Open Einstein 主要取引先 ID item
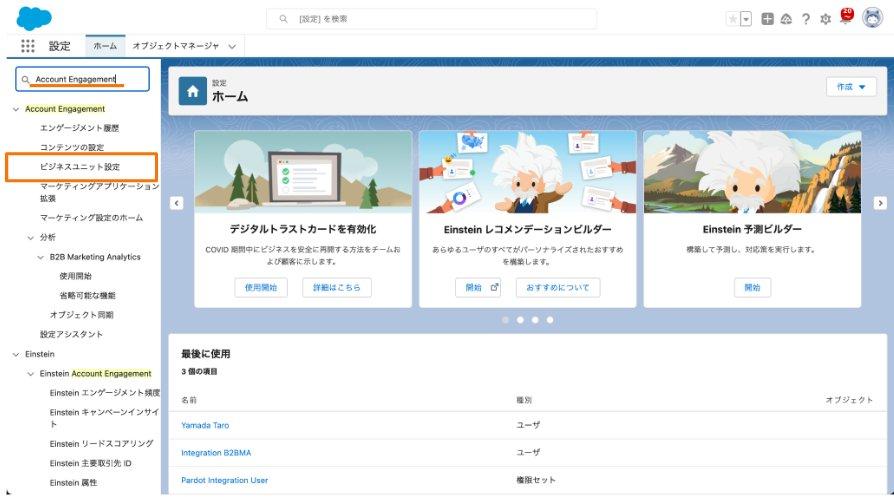This screenshot has height=497, width=894. 90,463
